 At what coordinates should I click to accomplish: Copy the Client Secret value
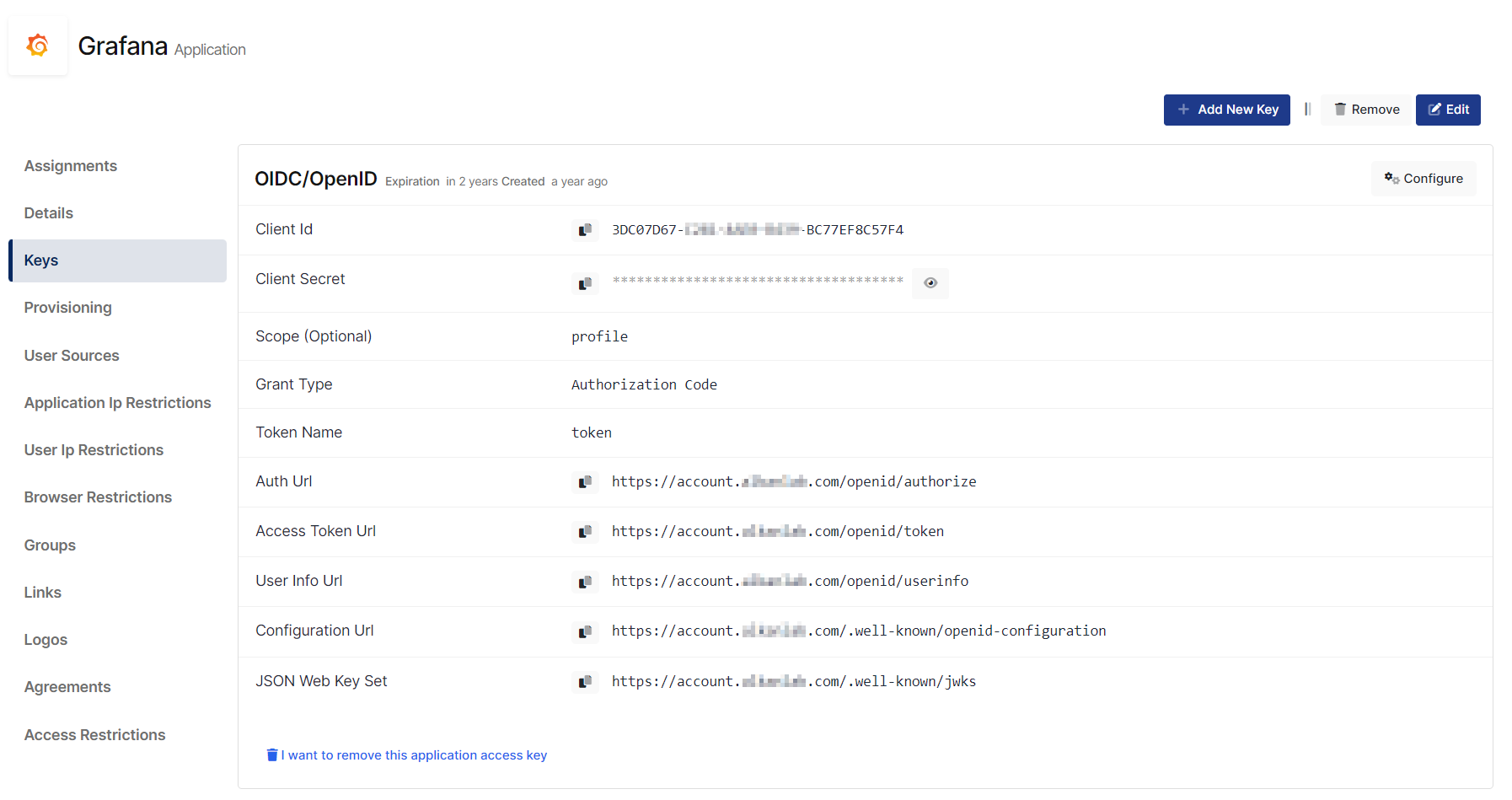585,283
